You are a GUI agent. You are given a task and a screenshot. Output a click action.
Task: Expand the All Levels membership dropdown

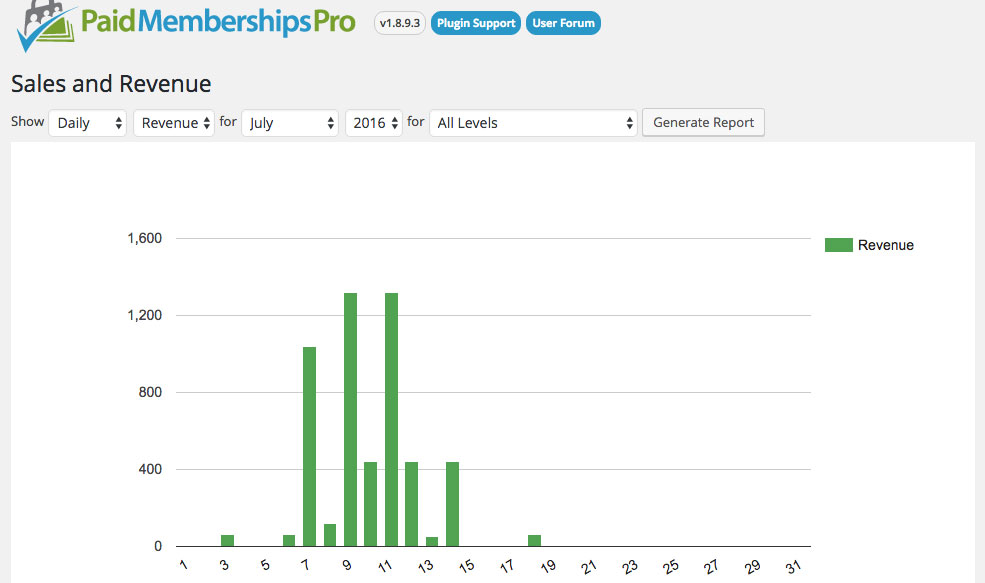coord(533,123)
